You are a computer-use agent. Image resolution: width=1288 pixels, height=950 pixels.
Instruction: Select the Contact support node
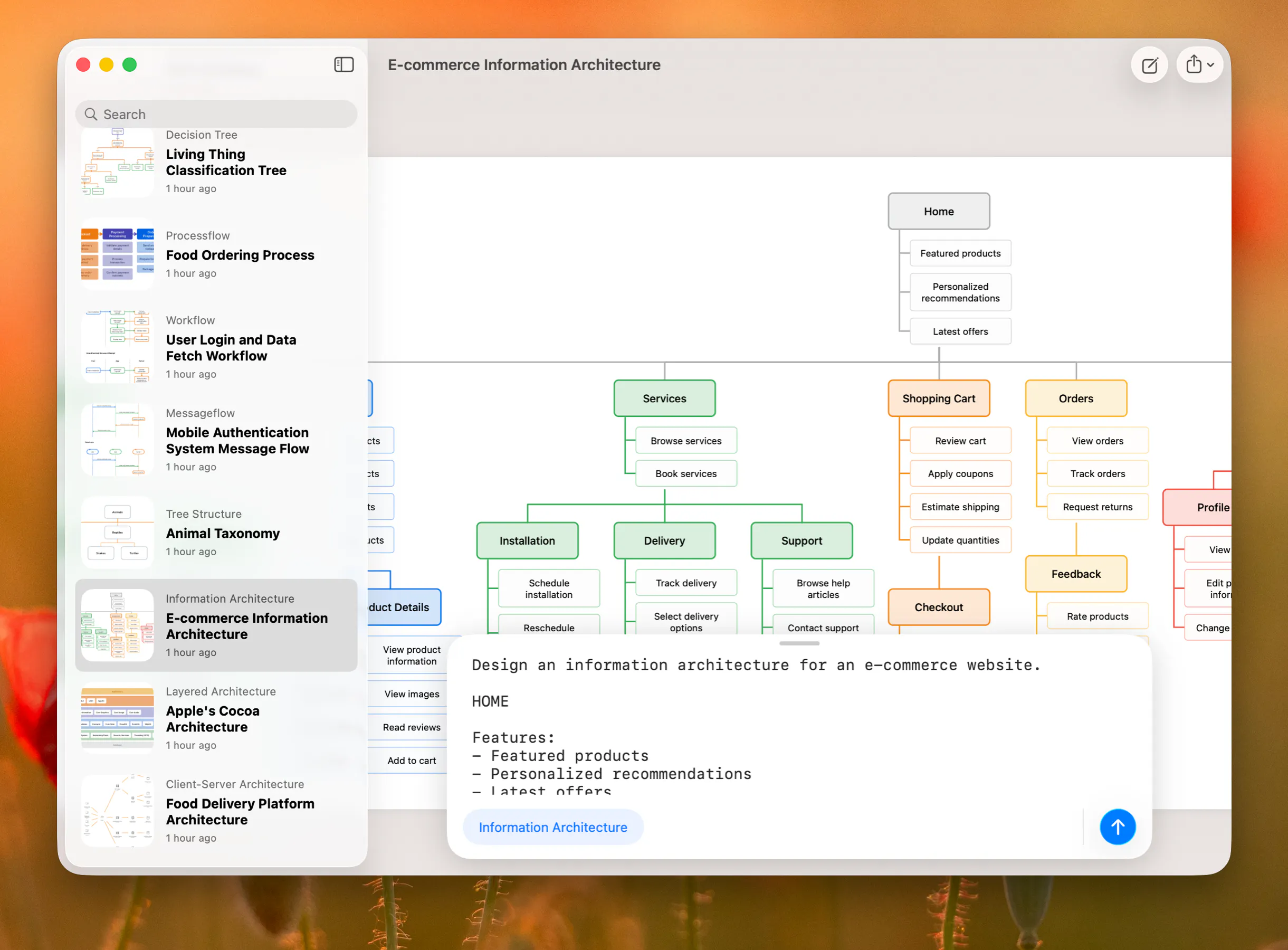823,625
